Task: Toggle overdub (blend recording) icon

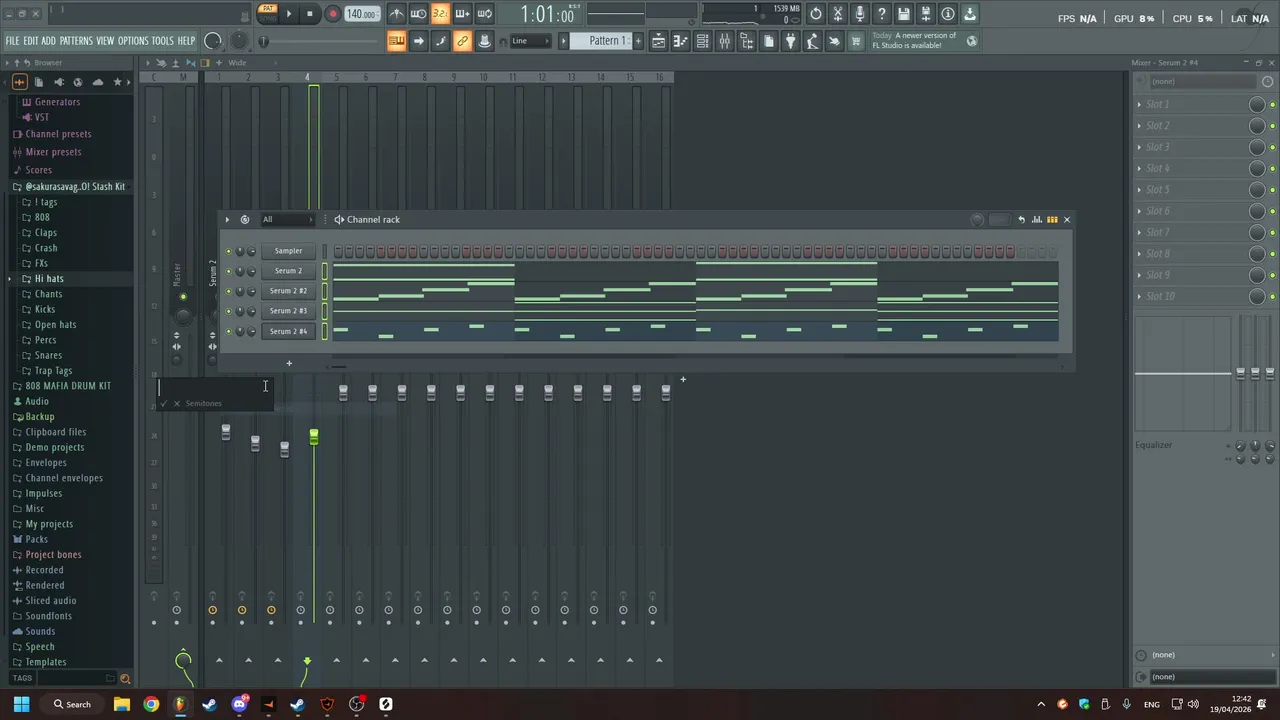Action: (x=462, y=14)
